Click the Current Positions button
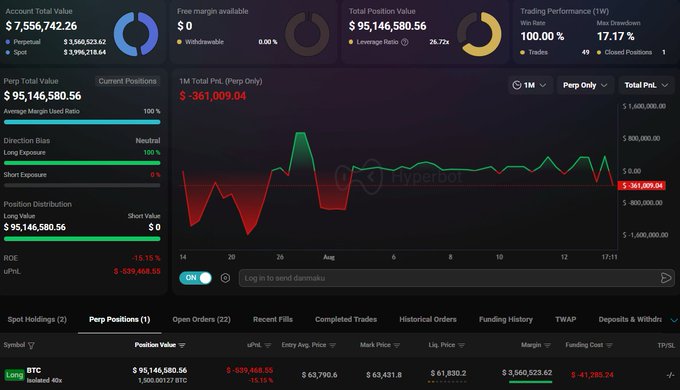Image resolution: width=680 pixels, height=390 pixels. point(127,81)
